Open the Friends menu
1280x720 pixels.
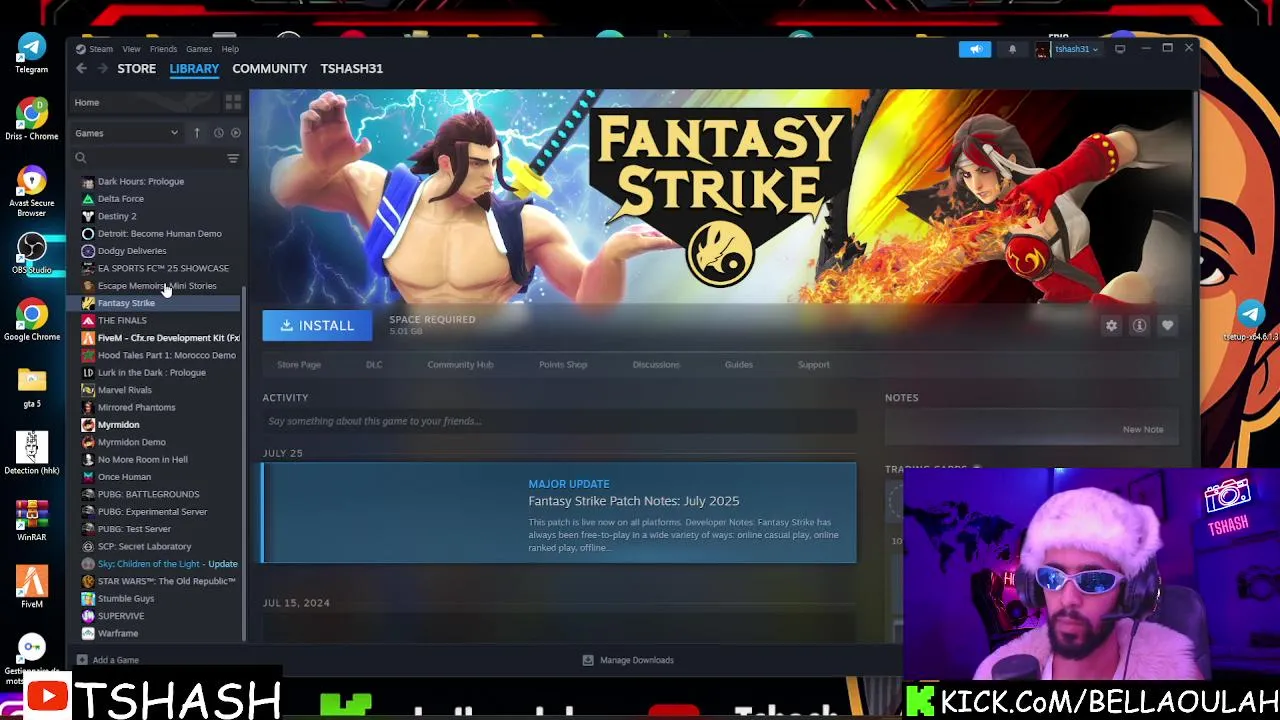point(163,49)
